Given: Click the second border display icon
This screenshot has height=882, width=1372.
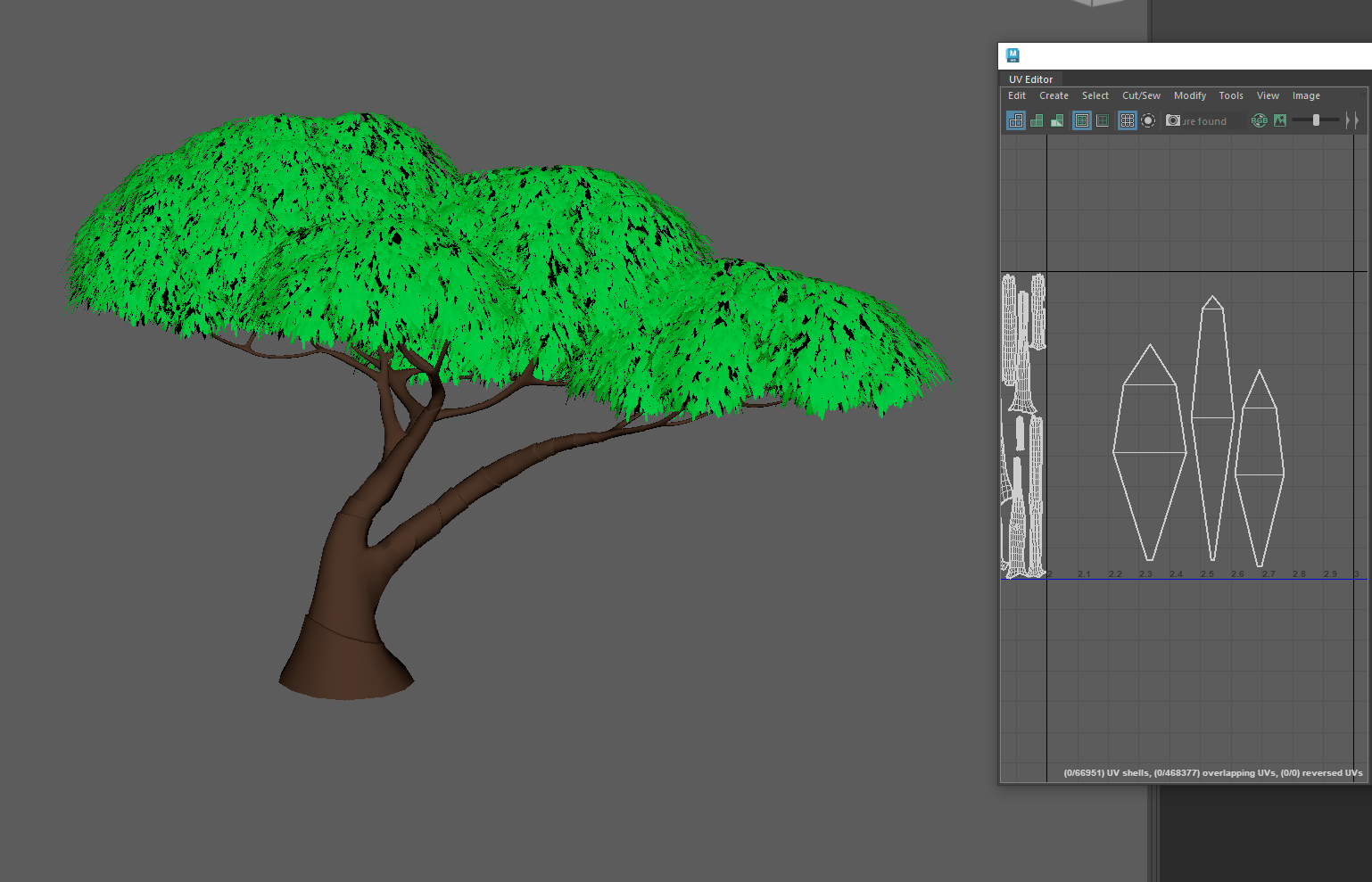Looking at the screenshot, I should click(x=1103, y=120).
